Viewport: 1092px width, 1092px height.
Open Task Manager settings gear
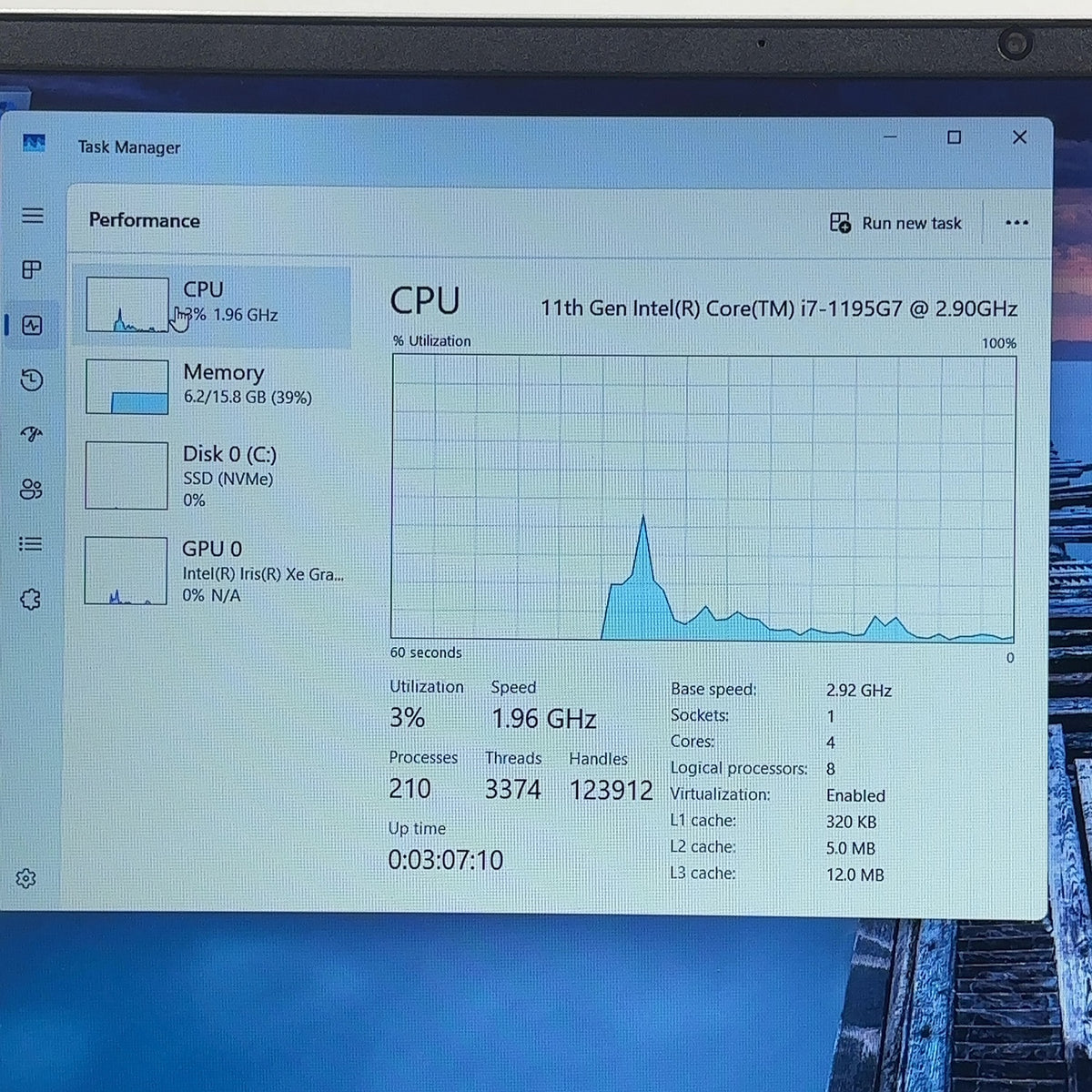click(x=25, y=878)
